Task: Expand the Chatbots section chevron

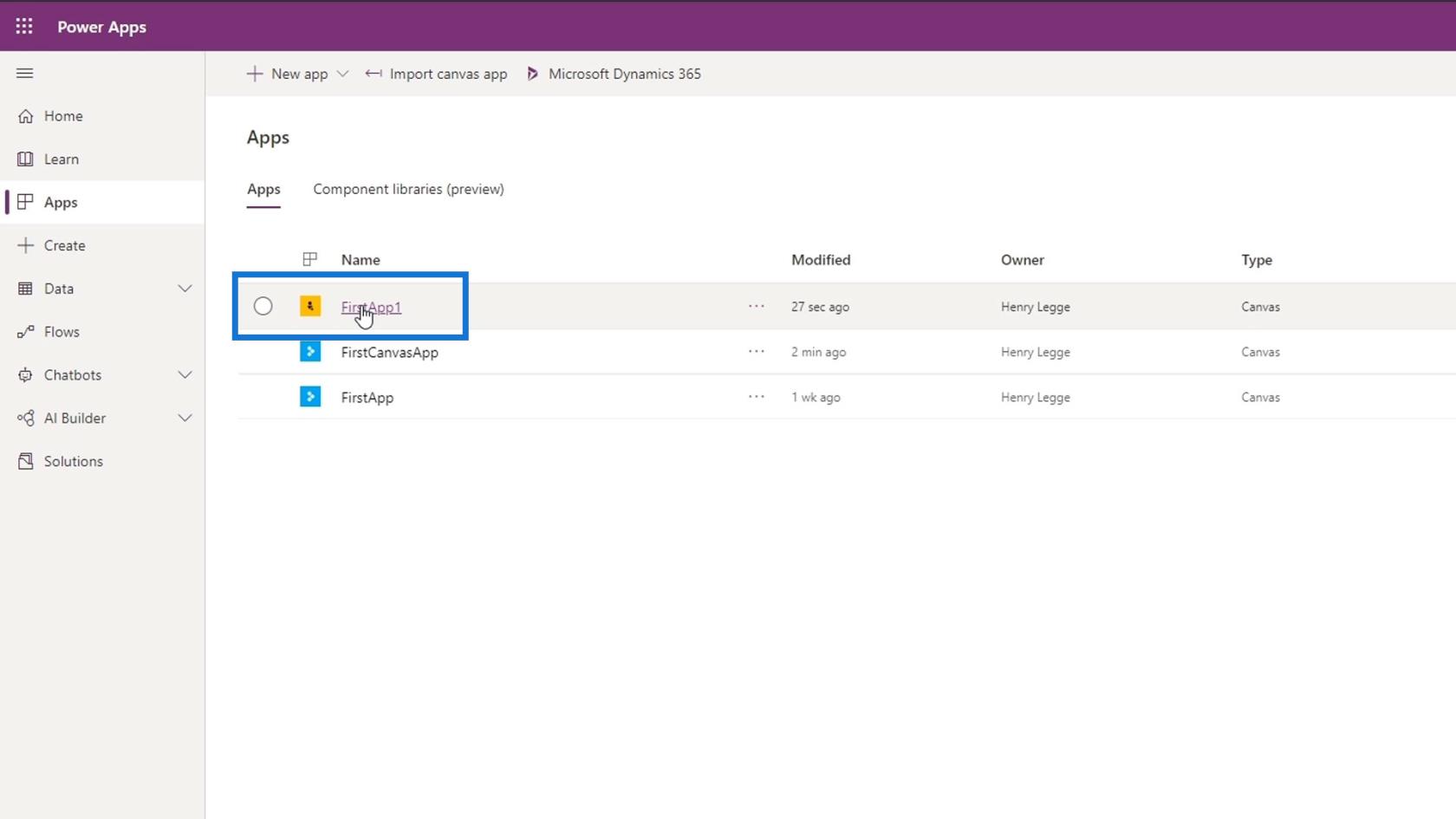Action: click(185, 375)
